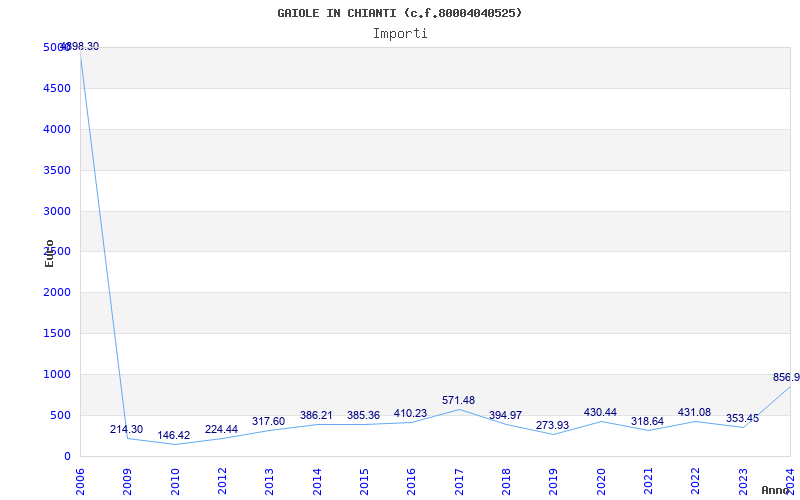
Task: Click data label 431.08
Action: (x=694, y=412)
